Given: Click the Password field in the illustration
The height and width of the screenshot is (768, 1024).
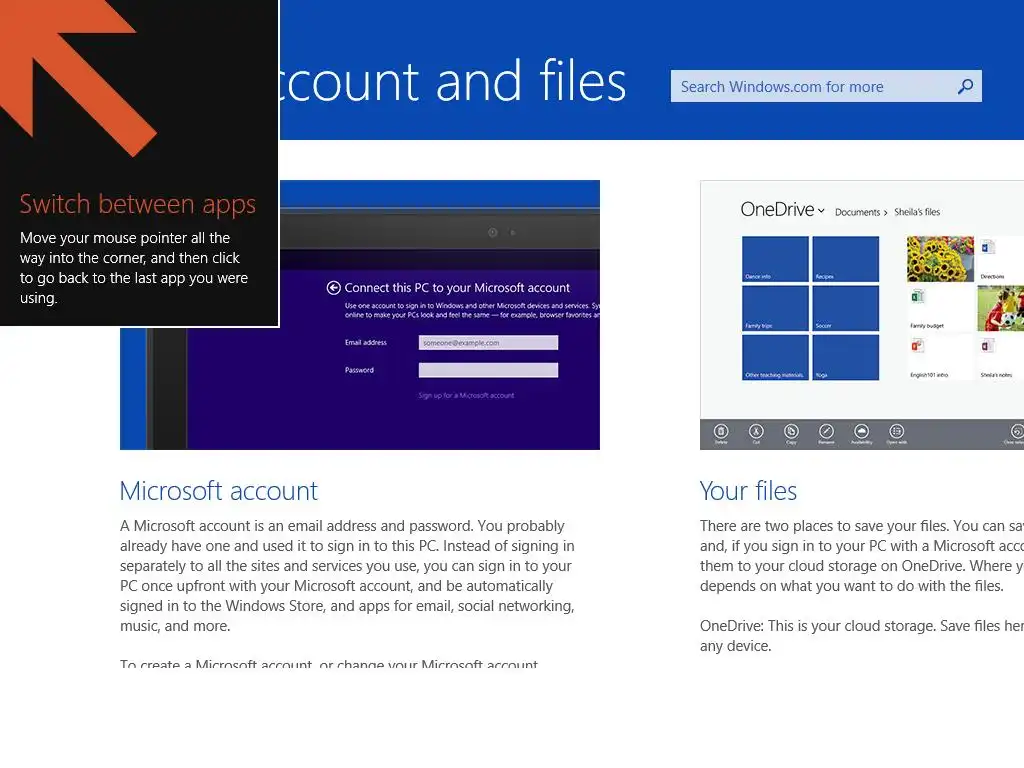Looking at the screenshot, I should click(x=488, y=370).
